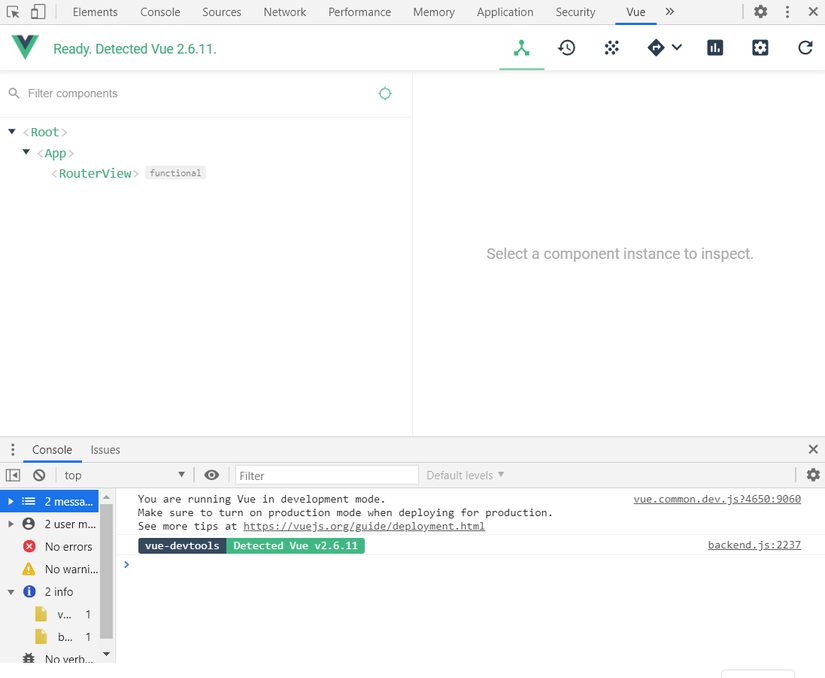
Task: Clear console with the ban icon
Action: click(x=39, y=475)
